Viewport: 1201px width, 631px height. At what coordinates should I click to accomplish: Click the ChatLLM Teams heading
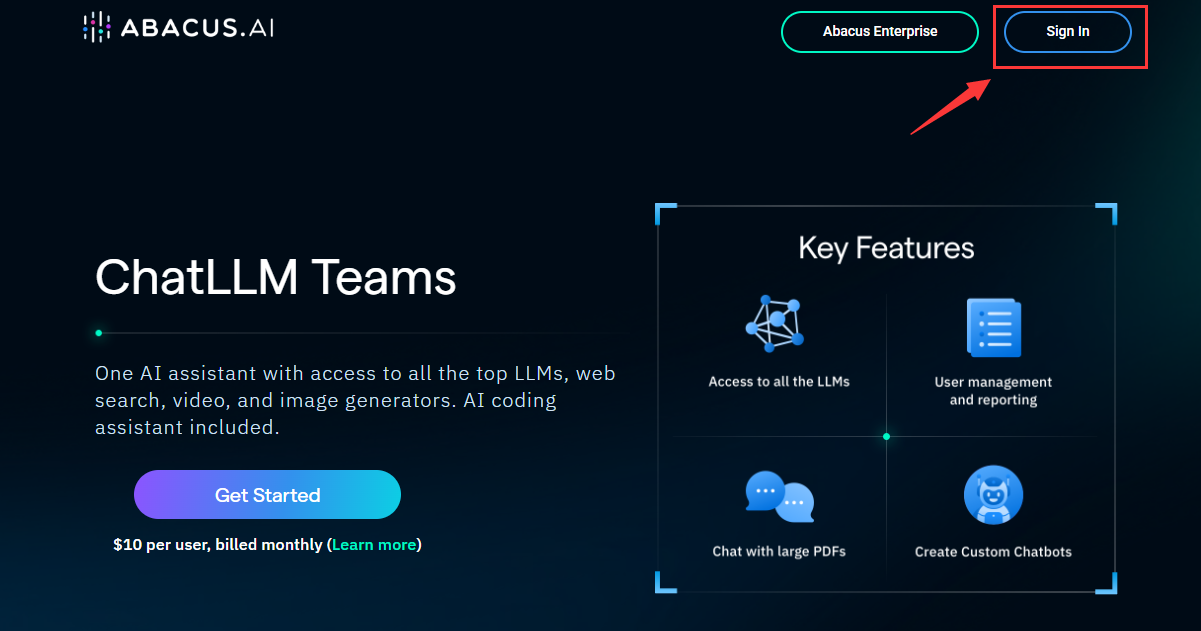click(276, 277)
